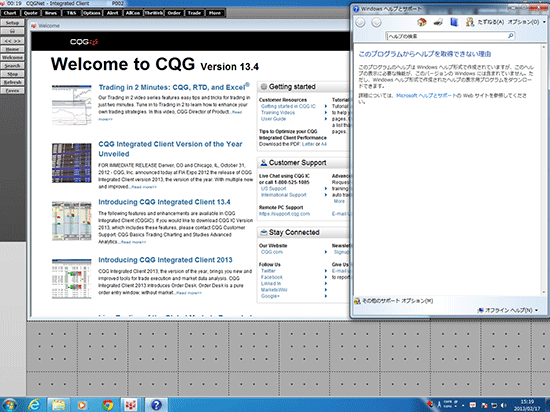Screen dimensions: 550x412
Task: Click the Getting started section icon
Action: [263, 87]
